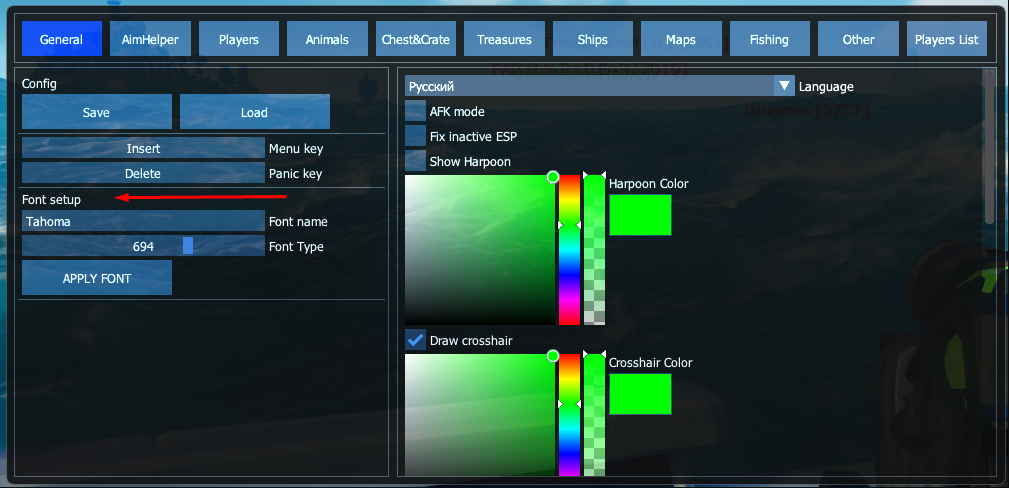The height and width of the screenshot is (488, 1009).
Task: Change the Delete panic key binding
Action: point(143,173)
